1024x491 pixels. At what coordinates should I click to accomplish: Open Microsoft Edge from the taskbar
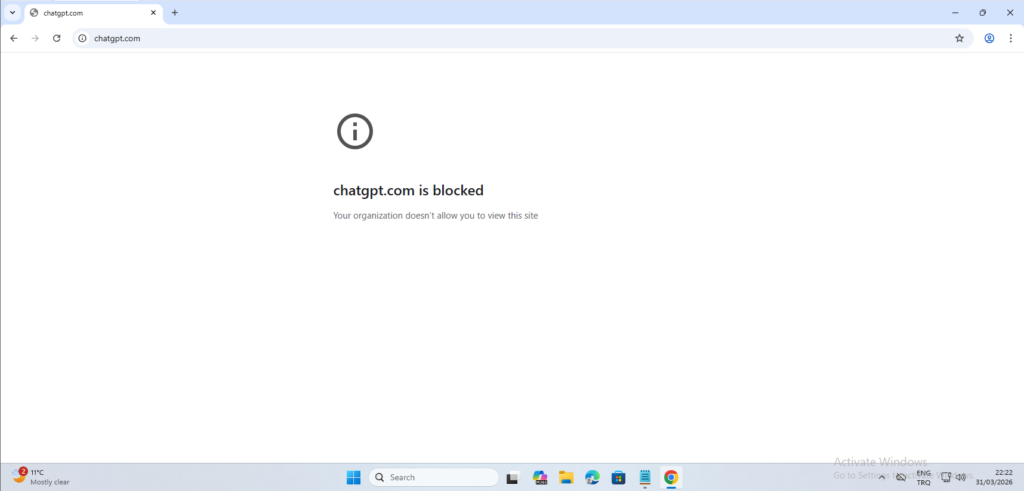[x=592, y=477]
